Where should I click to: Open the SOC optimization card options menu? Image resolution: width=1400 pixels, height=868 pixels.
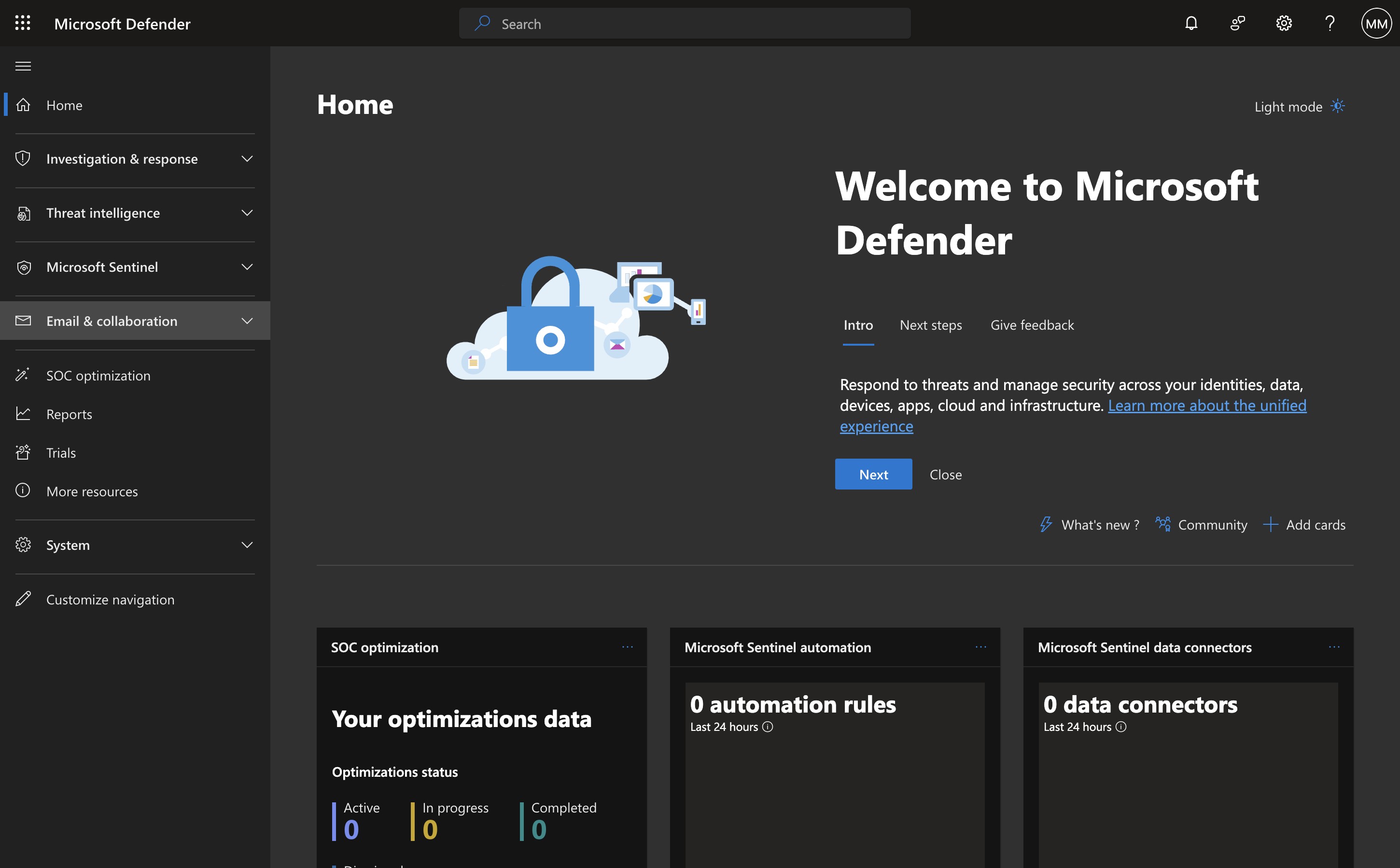[628, 647]
